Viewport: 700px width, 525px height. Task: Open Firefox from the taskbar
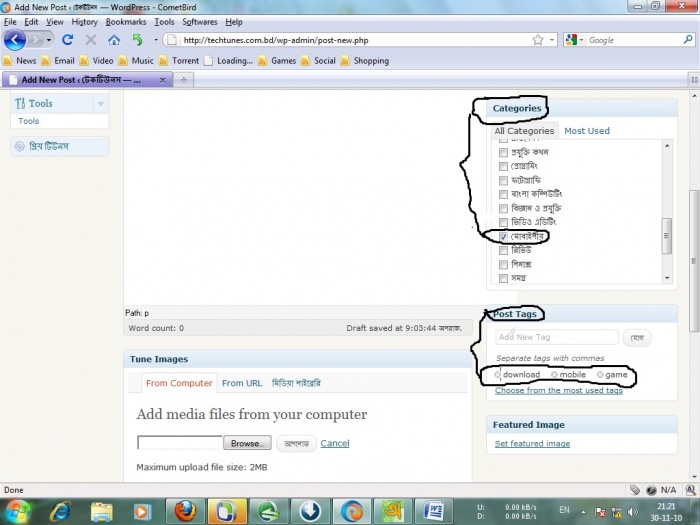tap(185, 511)
